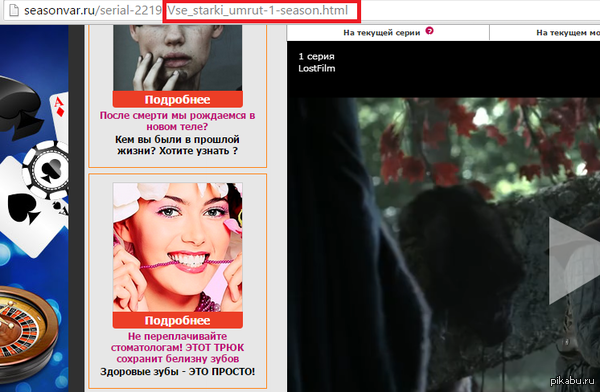
Task: Click 'Кем вы были в прошлой жизни?' text
Action: (x=178, y=145)
